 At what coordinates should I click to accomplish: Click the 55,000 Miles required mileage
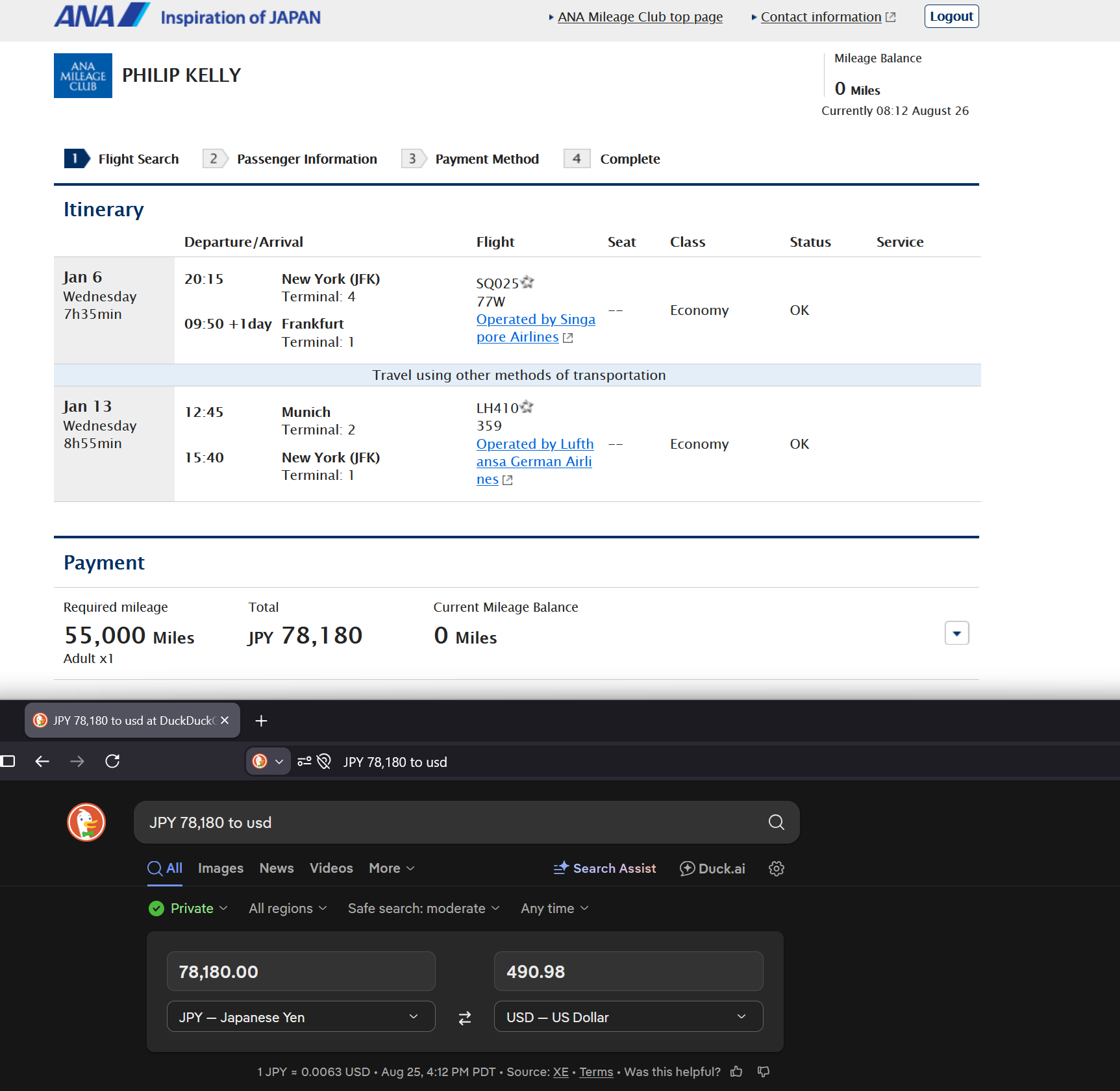point(129,636)
